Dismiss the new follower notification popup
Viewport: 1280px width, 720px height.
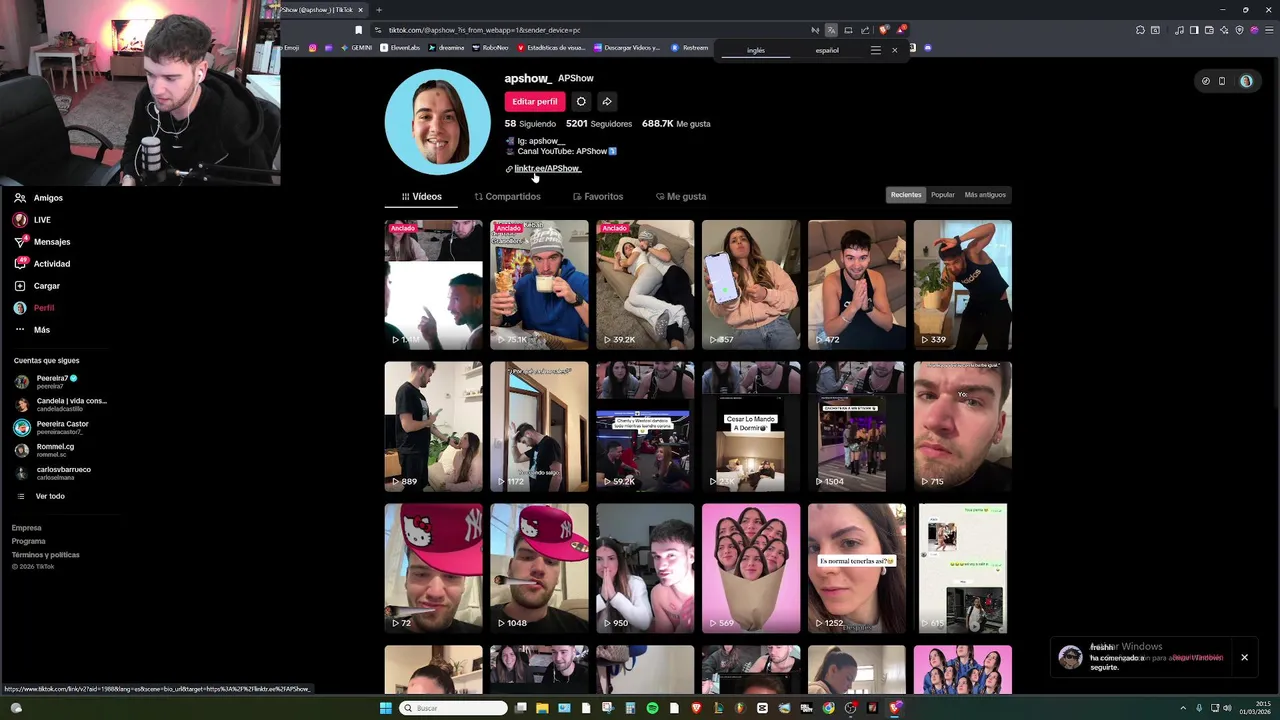[x=1244, y=657]
